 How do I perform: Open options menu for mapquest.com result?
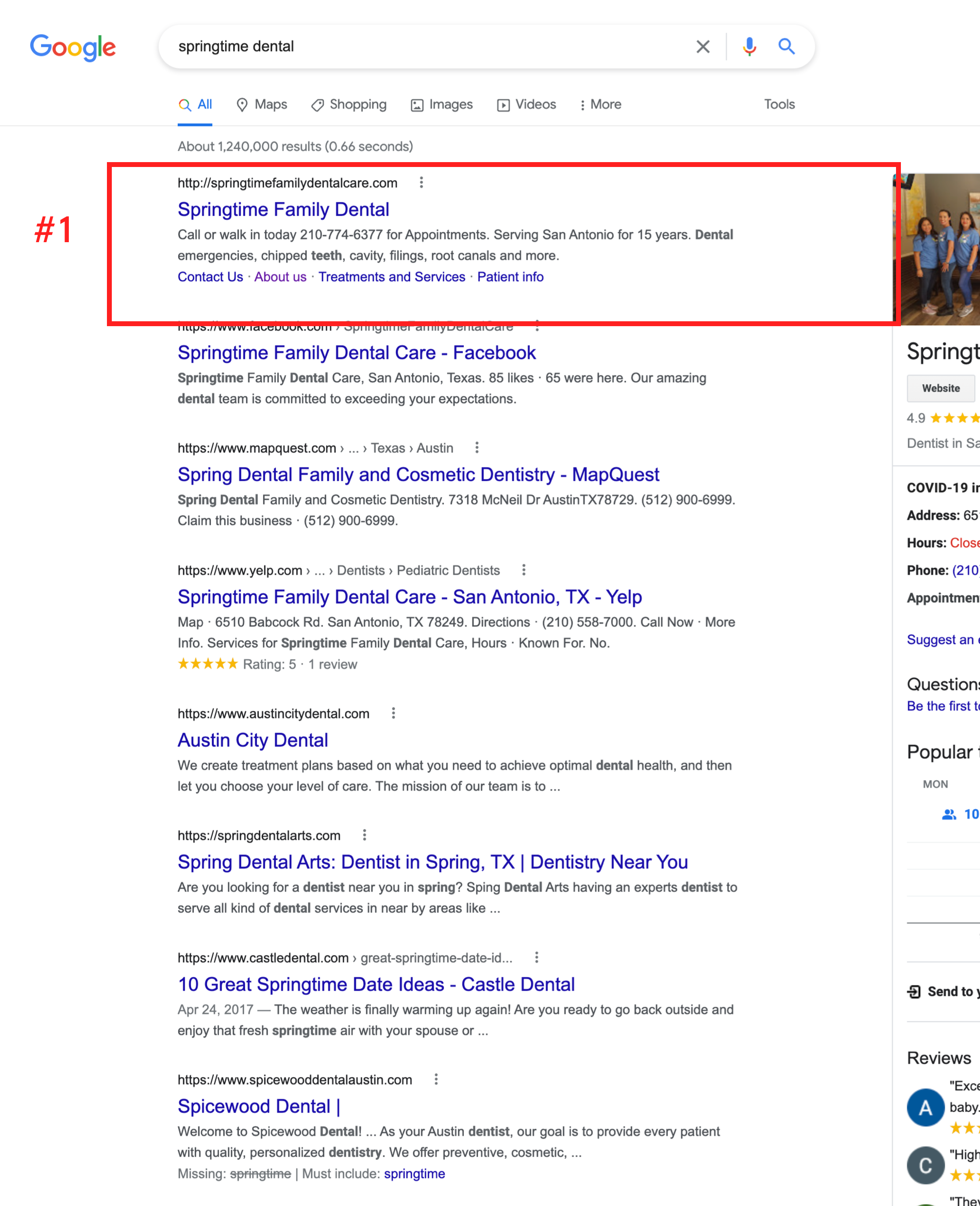point(477,448)
